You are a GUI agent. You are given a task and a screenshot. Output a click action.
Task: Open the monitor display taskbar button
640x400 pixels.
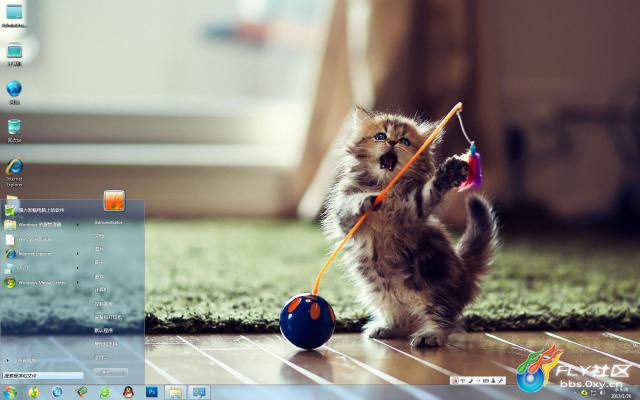click(x=199, y=392)
